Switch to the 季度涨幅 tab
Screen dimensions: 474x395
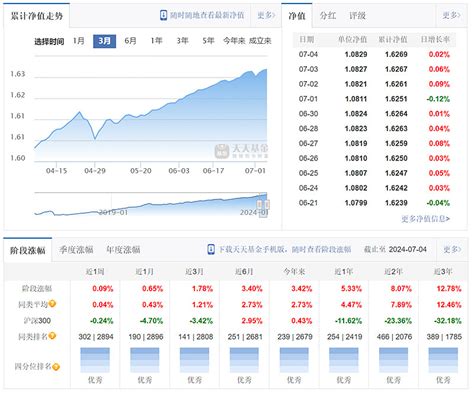[76, 250]
